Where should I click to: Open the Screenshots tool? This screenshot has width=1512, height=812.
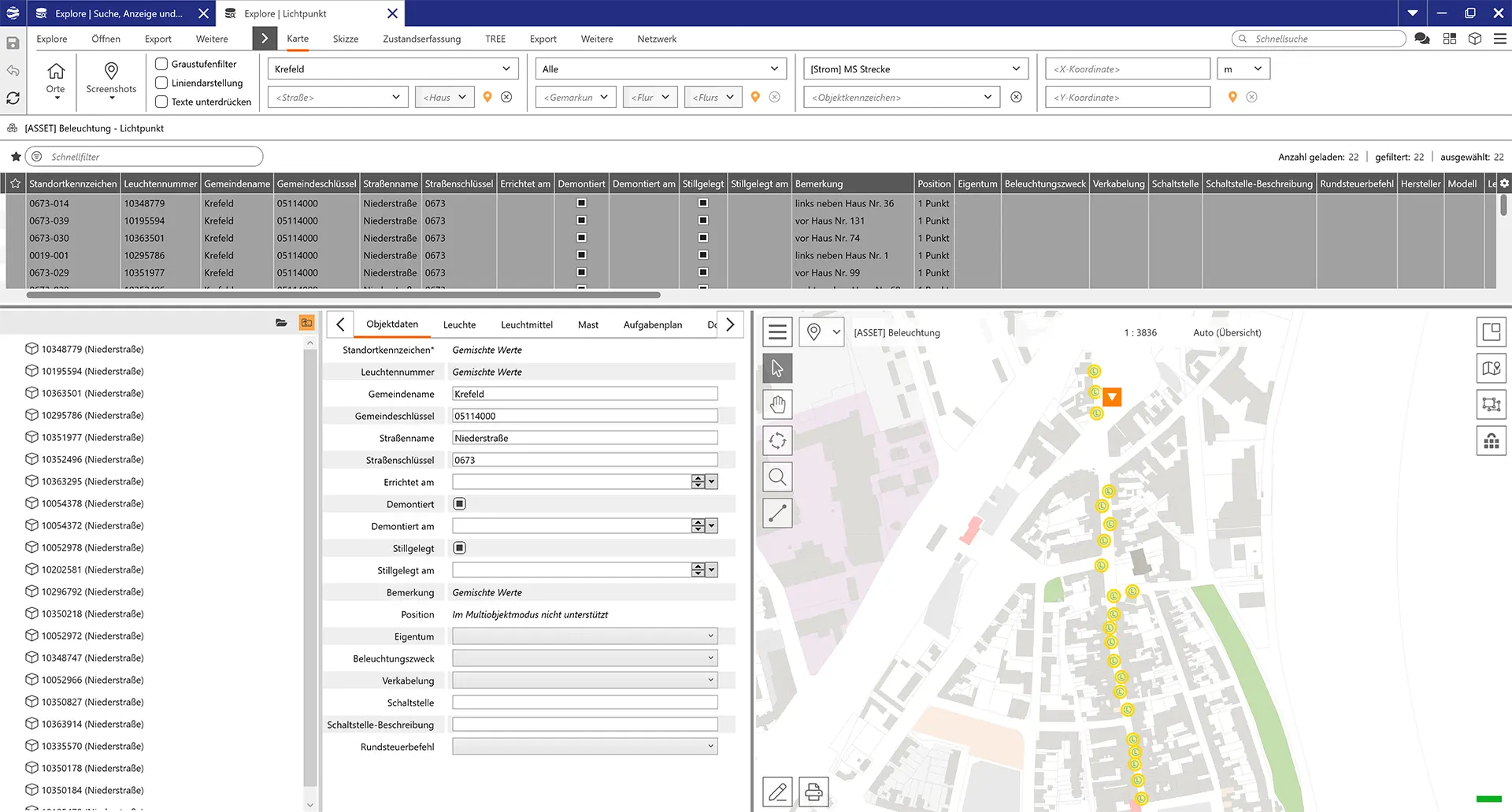[111, 80]
